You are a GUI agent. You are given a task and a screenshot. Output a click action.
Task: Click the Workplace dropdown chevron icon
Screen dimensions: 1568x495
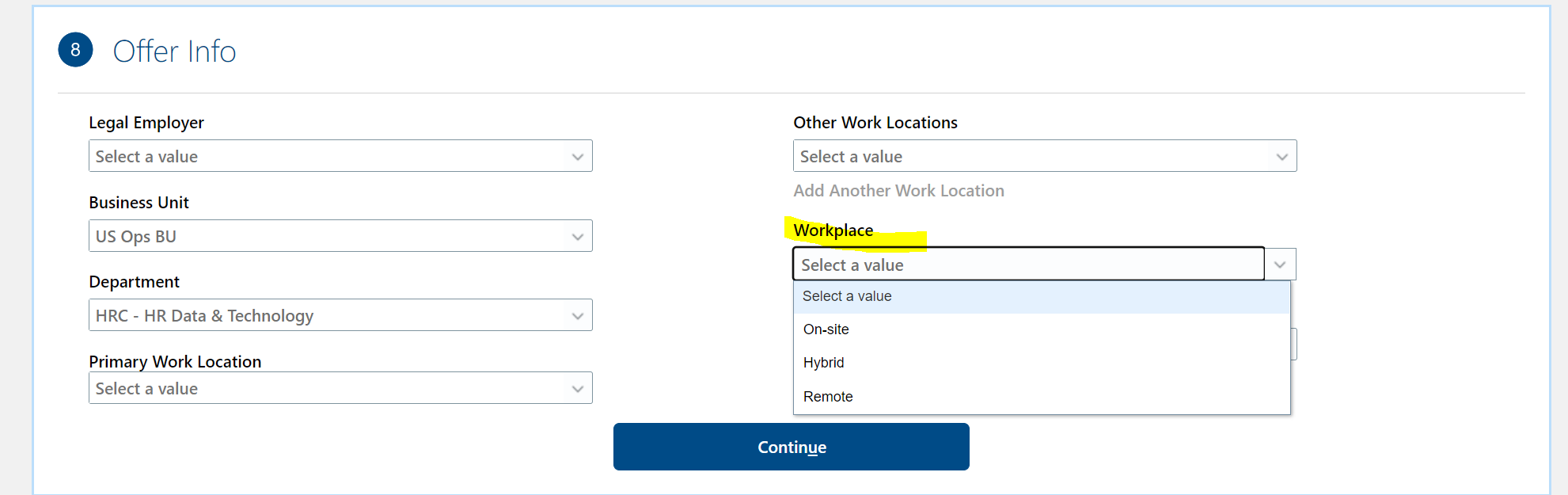[x=1280, y=265]
